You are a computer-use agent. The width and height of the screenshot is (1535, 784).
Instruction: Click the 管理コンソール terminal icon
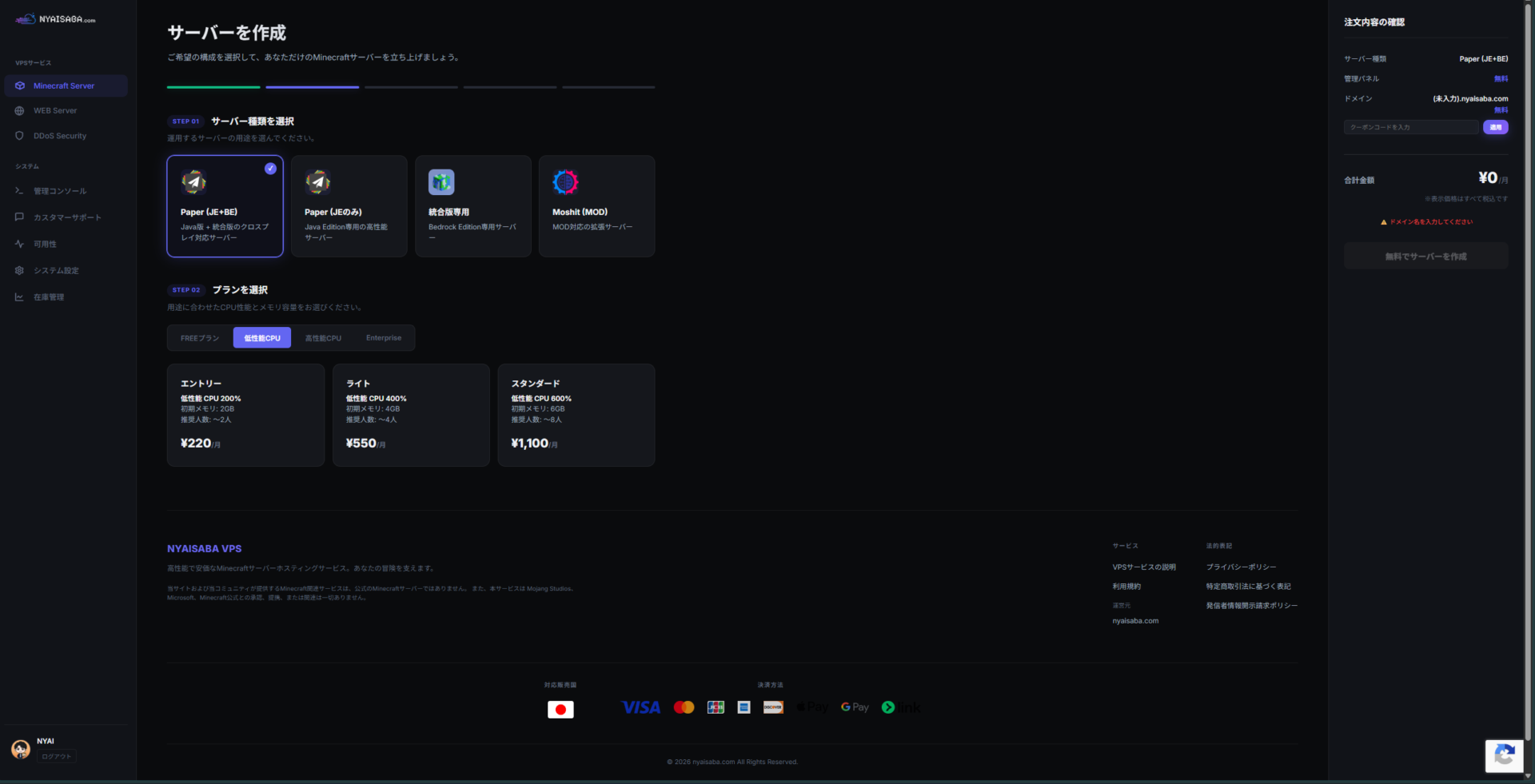(x=20, y=191)
